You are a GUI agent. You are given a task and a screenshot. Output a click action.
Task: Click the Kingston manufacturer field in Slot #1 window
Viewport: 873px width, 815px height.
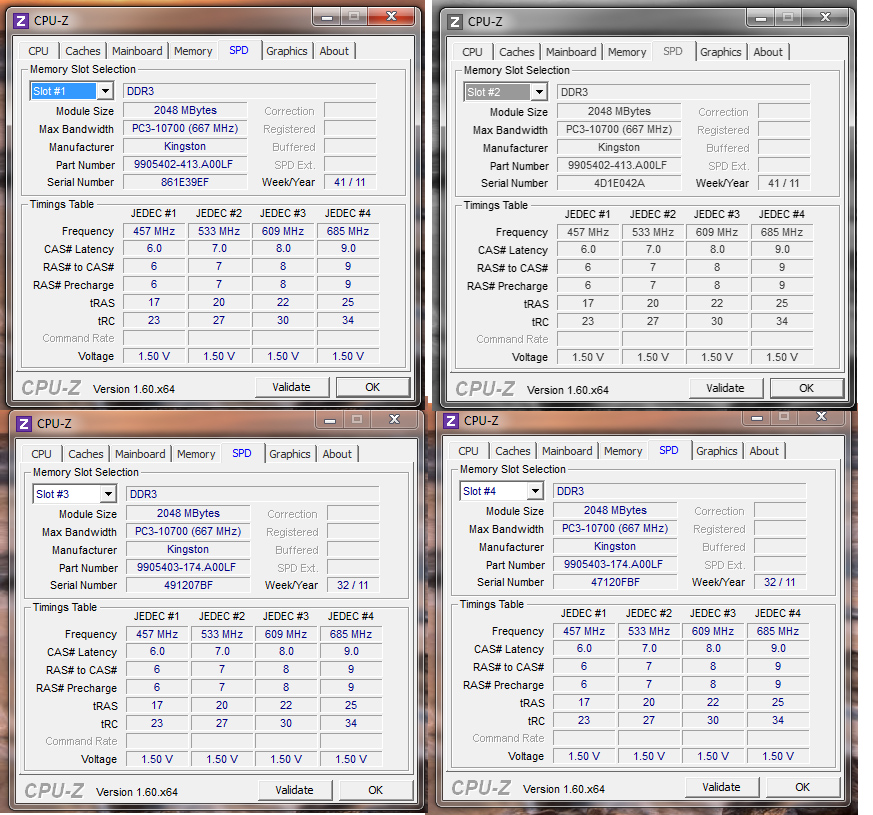point(185,146)
